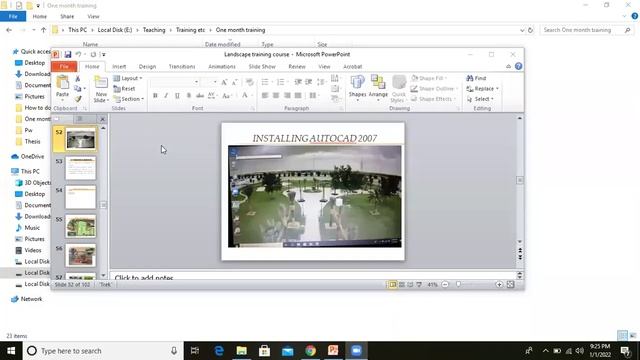Open the font name dropdown

pos(196,82)
